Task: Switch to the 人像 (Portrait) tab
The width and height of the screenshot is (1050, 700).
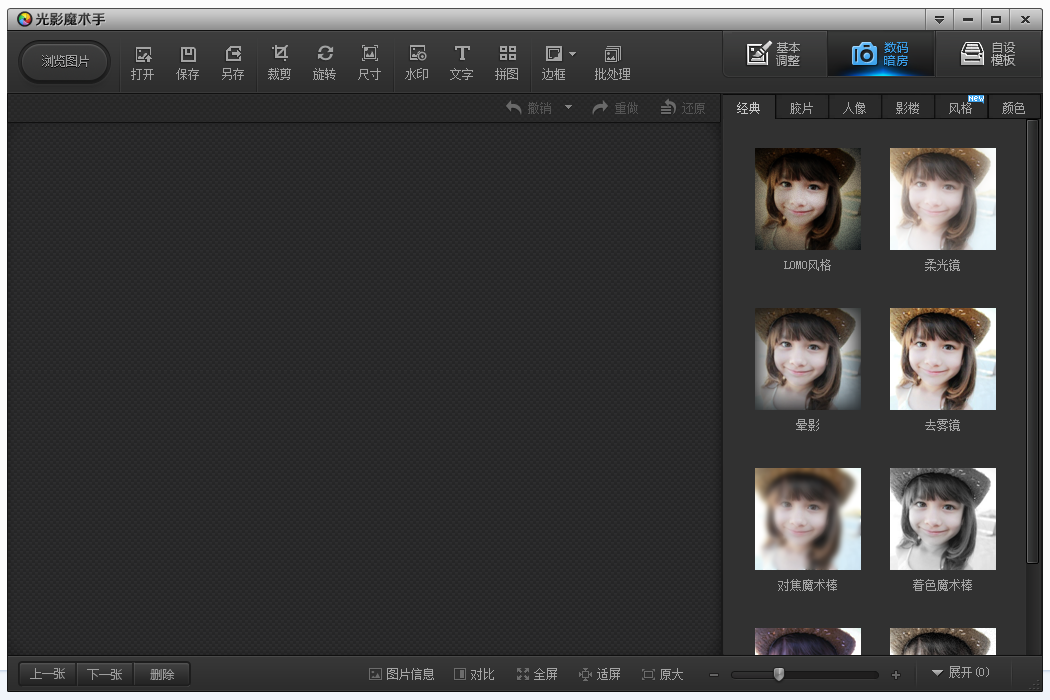Action: pos(854,108)
